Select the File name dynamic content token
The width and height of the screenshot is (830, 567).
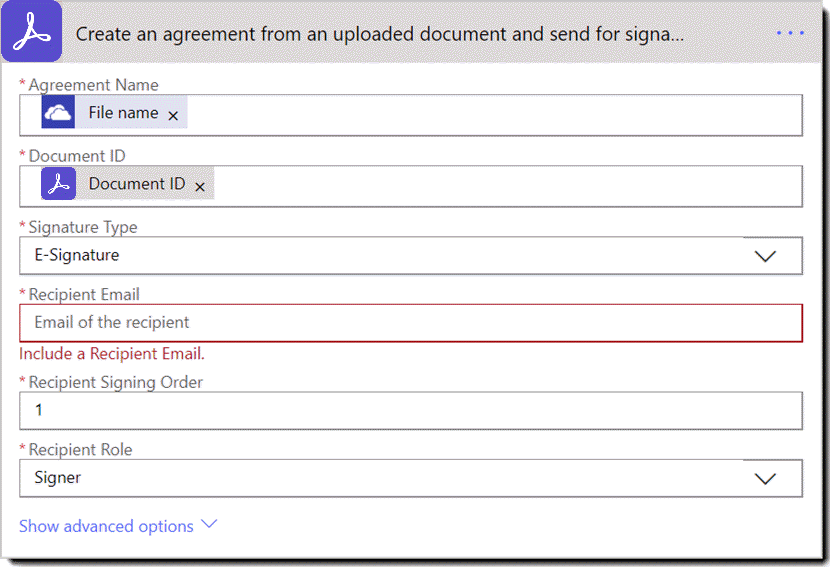122,113
